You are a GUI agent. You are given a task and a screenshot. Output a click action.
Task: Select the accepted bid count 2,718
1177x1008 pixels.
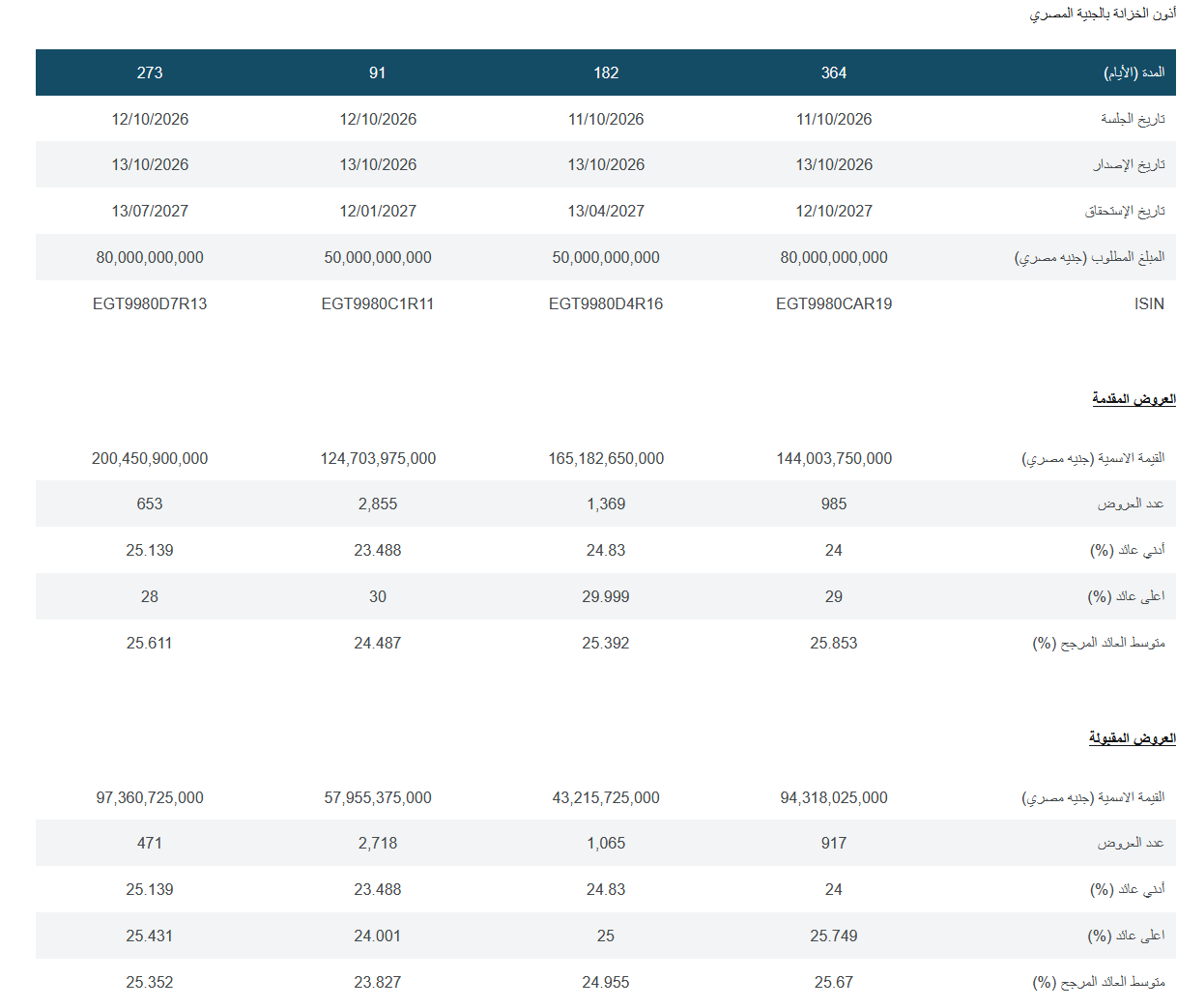378,843
